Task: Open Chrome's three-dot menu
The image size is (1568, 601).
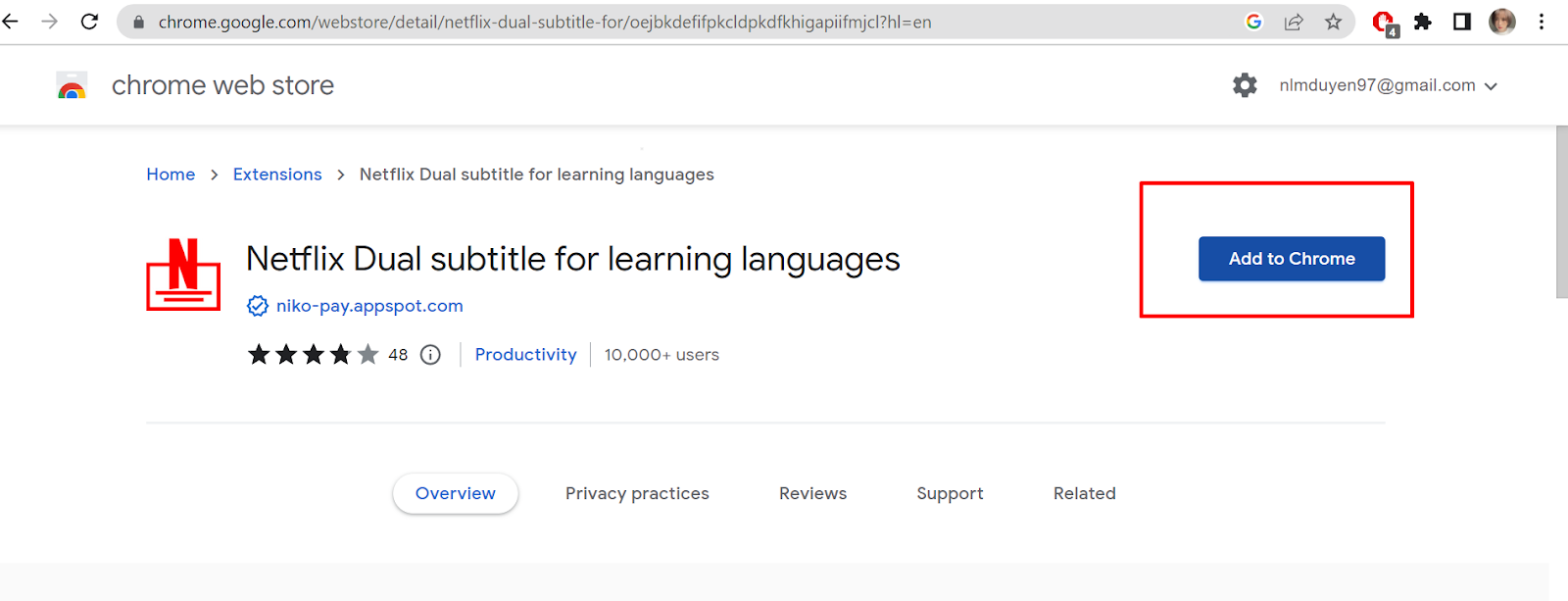Action: [1542, 22]
